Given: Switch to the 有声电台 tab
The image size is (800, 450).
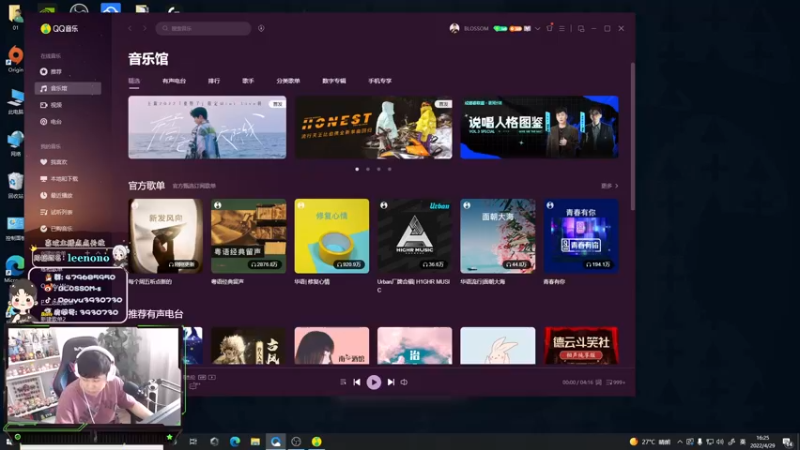Looking at the screenshot, I should [x=174, y=81].
